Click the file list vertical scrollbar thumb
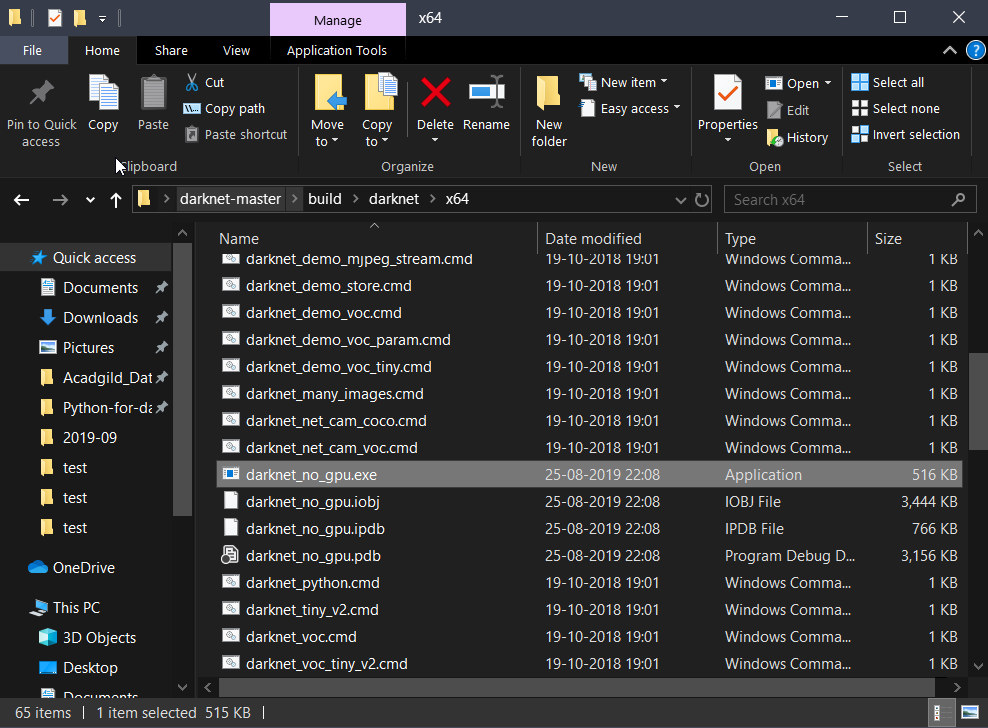 point(978,401)
